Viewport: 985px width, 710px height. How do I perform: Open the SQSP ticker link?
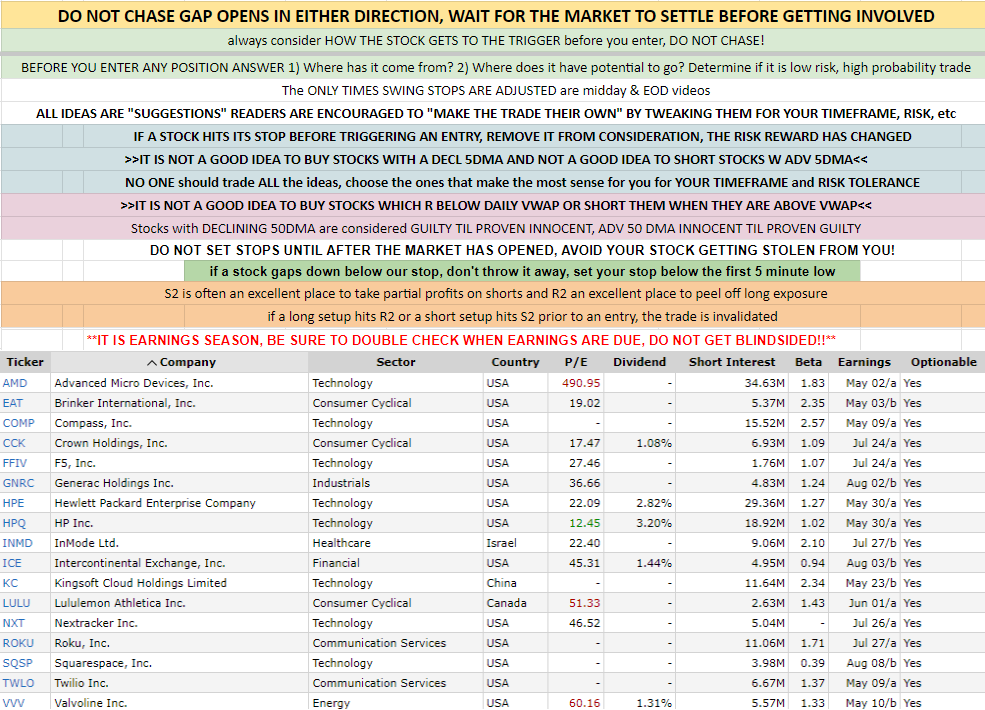click(x=18, y=663)
